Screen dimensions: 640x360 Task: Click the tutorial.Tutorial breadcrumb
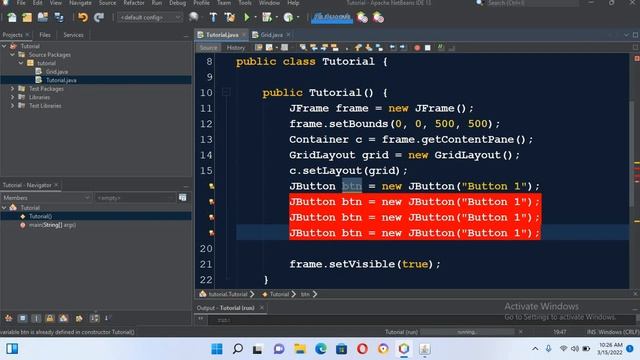(x=227, y=294)
